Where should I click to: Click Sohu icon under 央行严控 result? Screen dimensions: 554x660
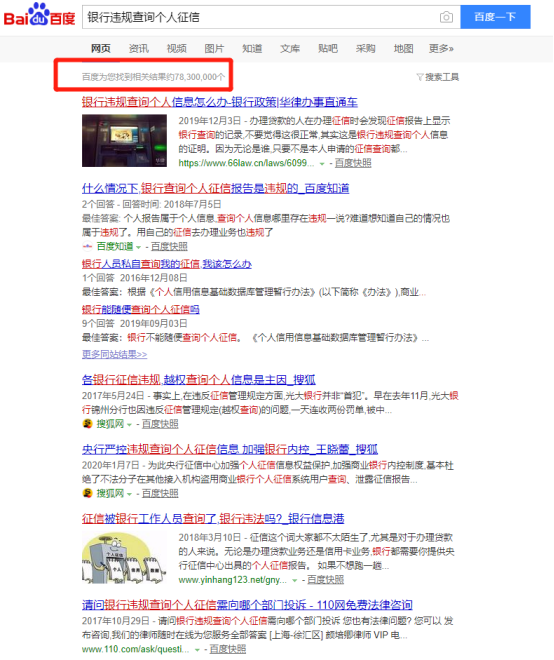(x=88, y=493)
